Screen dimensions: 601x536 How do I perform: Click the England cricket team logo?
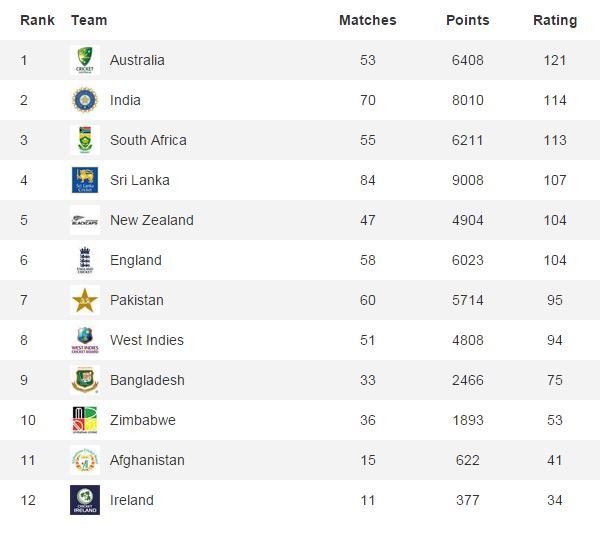85,260
